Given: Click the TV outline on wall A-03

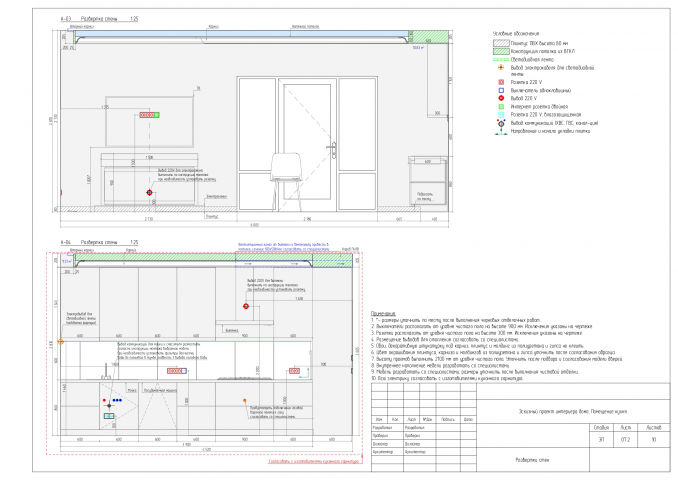Looking at the screenshot, I should [149, 122].
